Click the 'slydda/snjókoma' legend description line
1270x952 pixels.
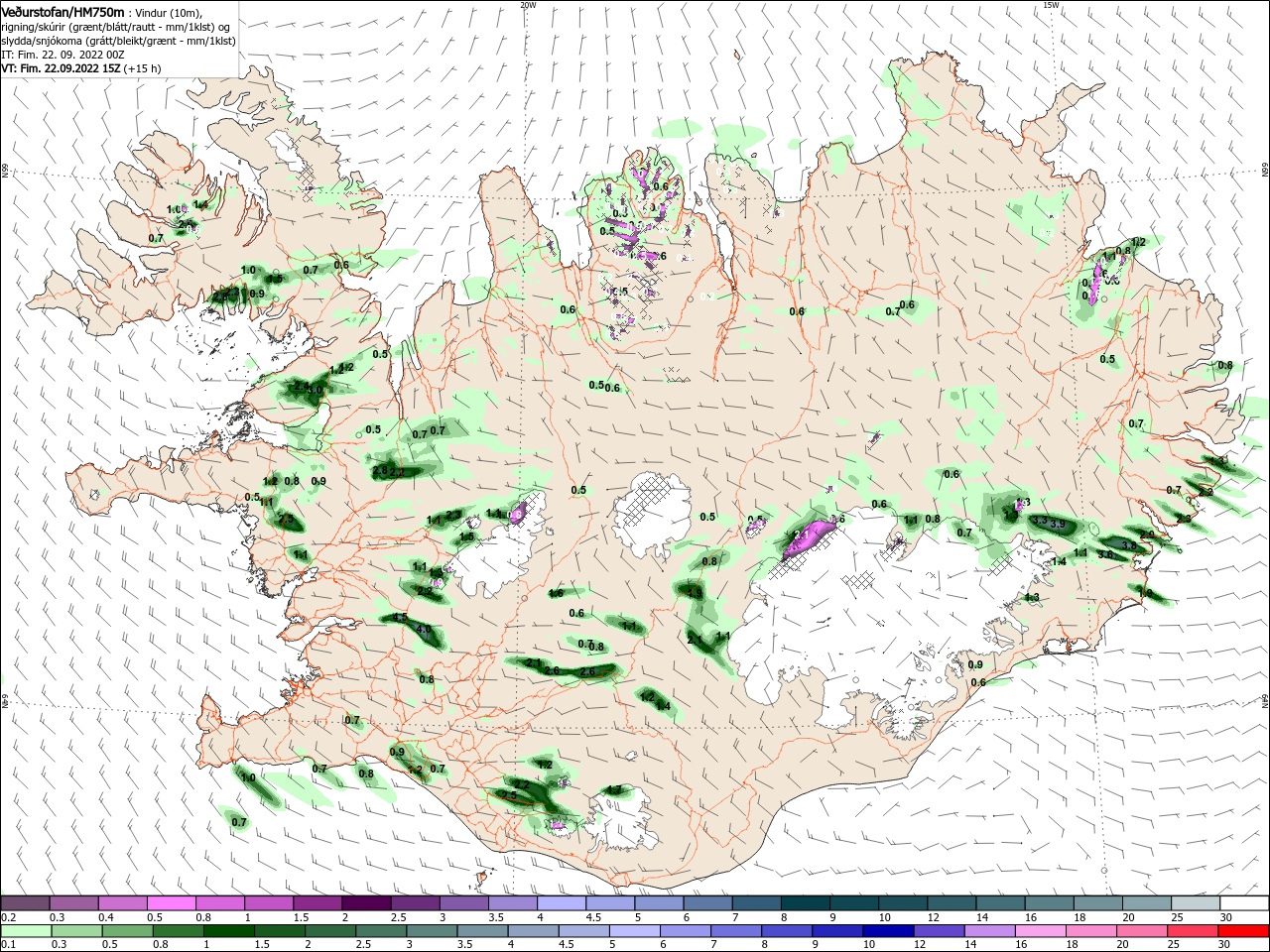[119, 41]
